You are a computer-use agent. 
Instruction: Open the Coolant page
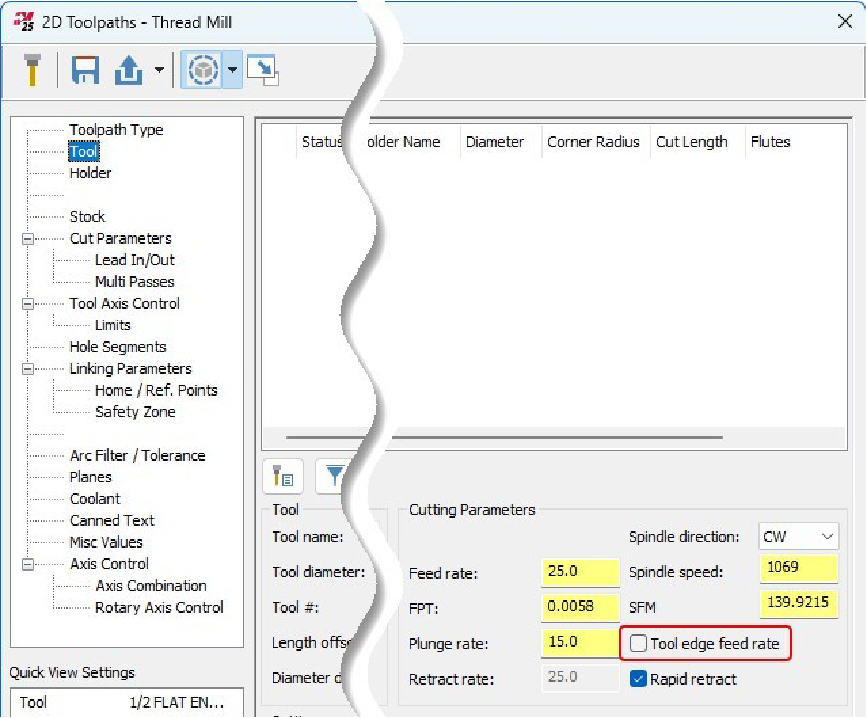pos(95,499)
